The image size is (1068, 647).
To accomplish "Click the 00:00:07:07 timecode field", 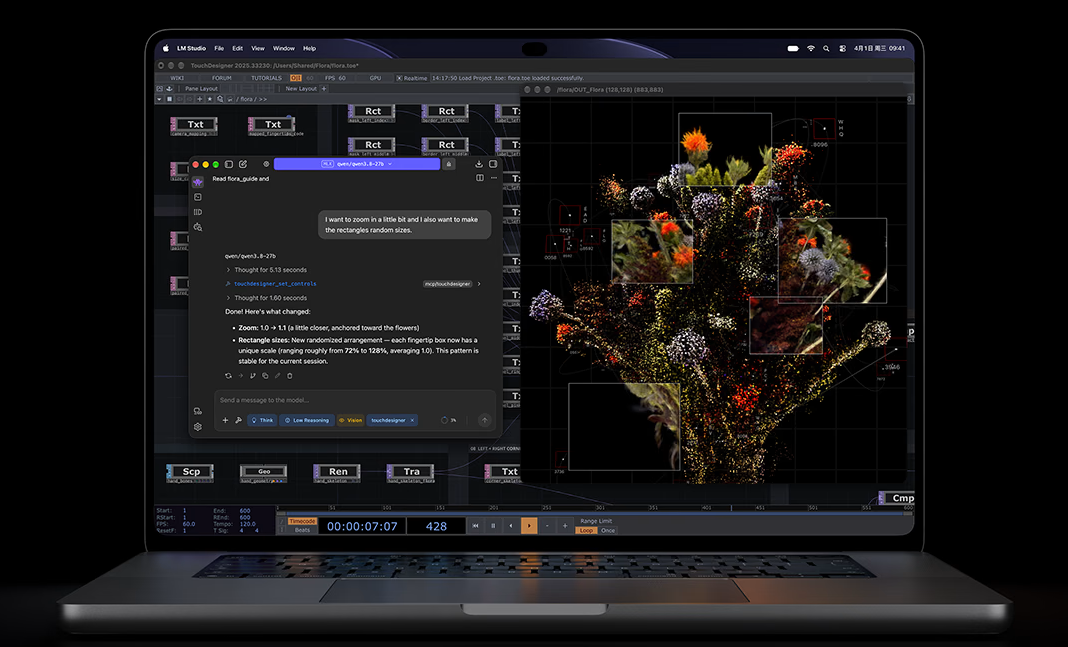I will pos(362,526).
